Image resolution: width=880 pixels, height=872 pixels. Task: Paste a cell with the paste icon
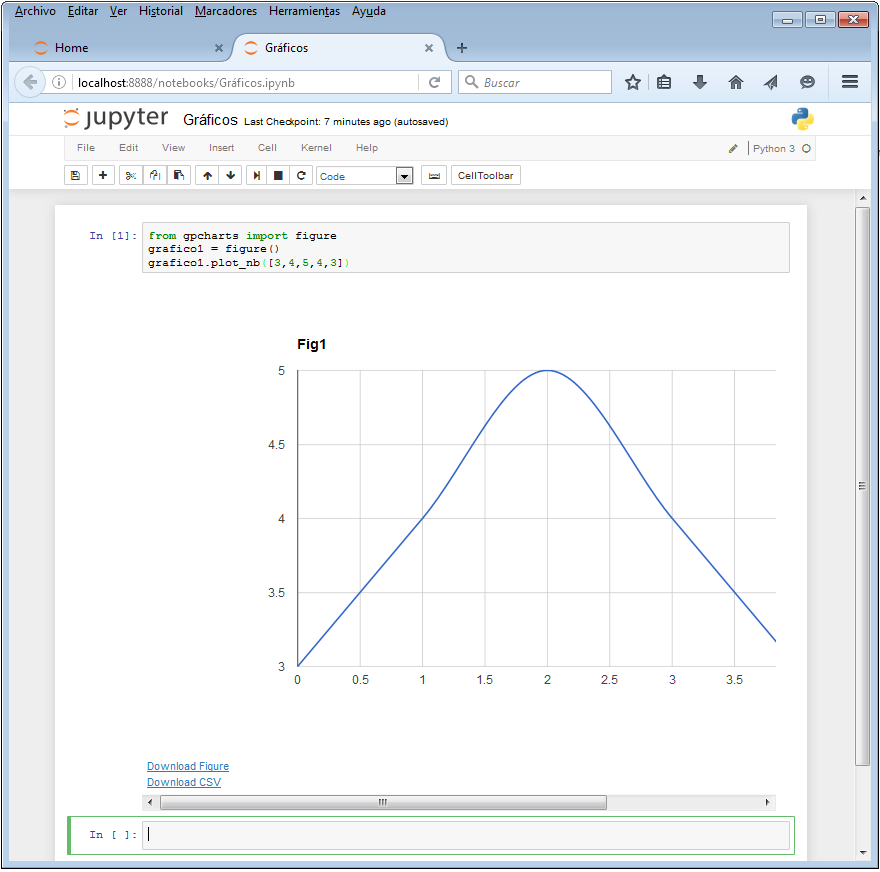180,175
